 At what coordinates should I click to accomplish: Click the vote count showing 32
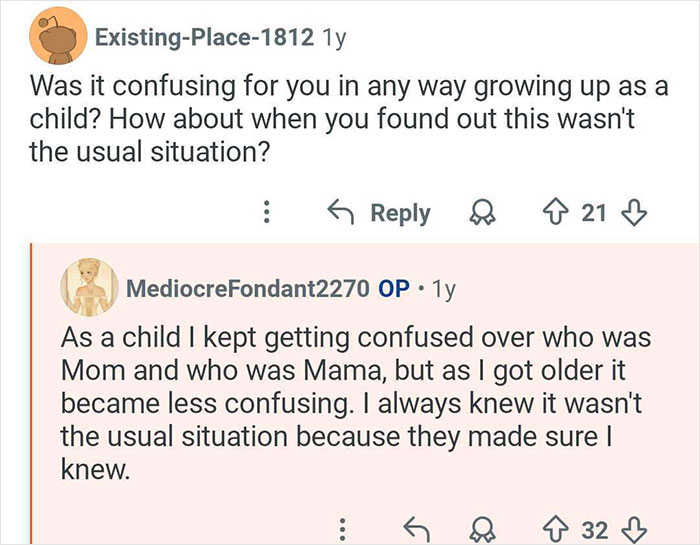(x=594, y=528)
